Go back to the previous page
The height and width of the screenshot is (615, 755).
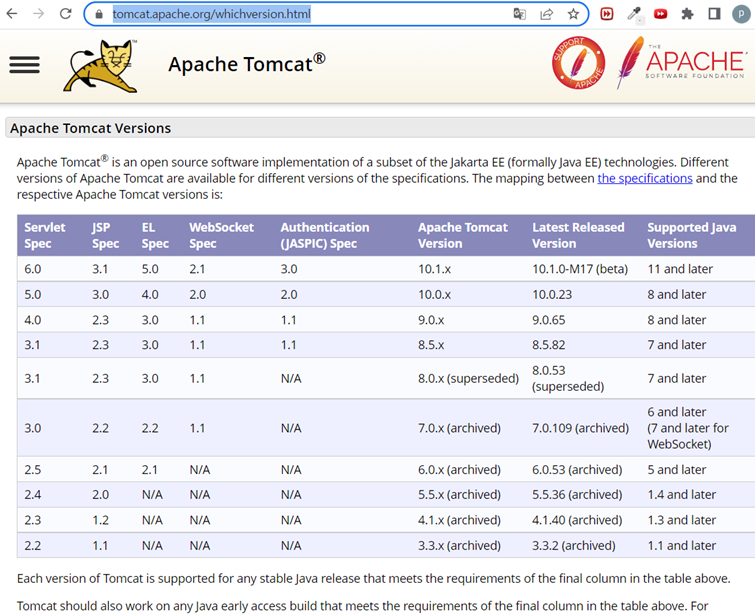coord(12,13)
